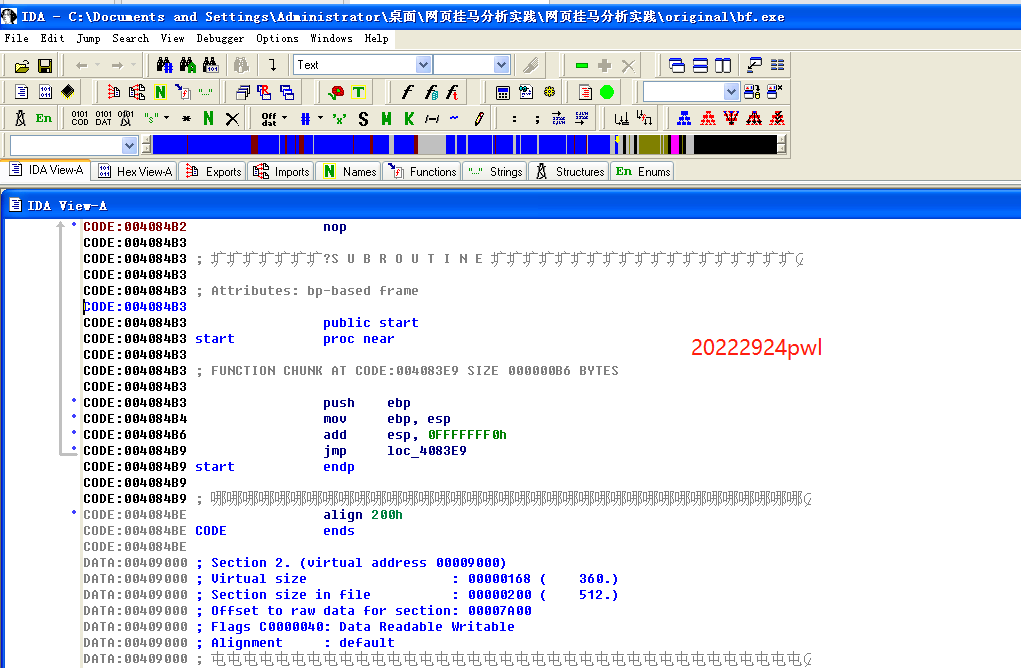This screenshot has width=1021, height=668.
Task: Click the pencil icon in toolbar
Action: [479, 118]
